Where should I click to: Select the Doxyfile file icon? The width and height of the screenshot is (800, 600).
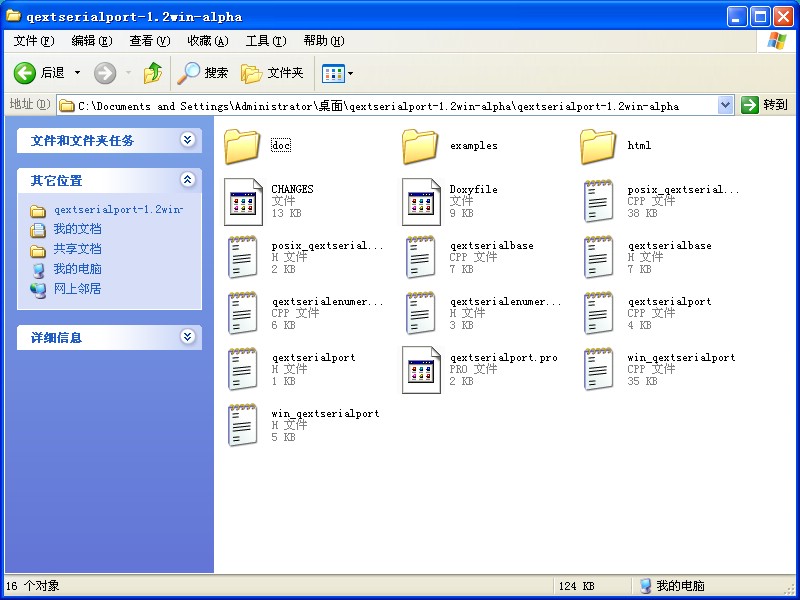(x=421, y=202)
